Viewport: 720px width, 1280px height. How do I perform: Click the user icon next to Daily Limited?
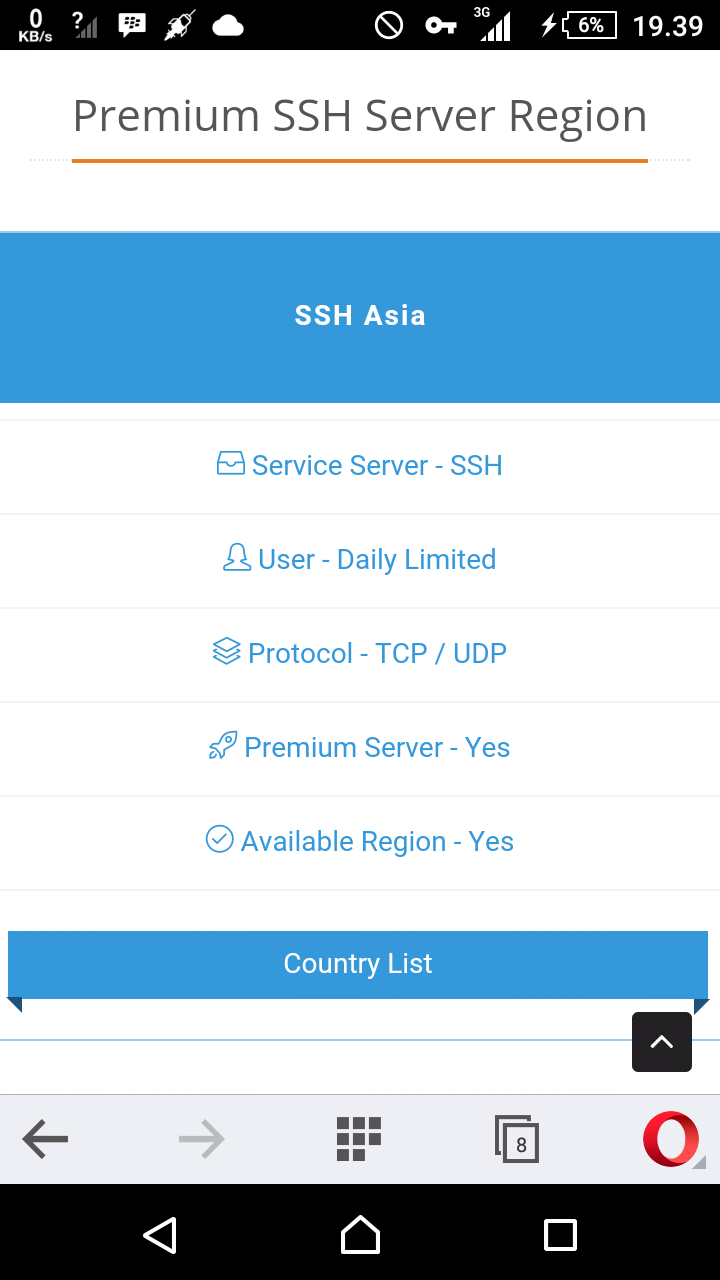(237, 558)
